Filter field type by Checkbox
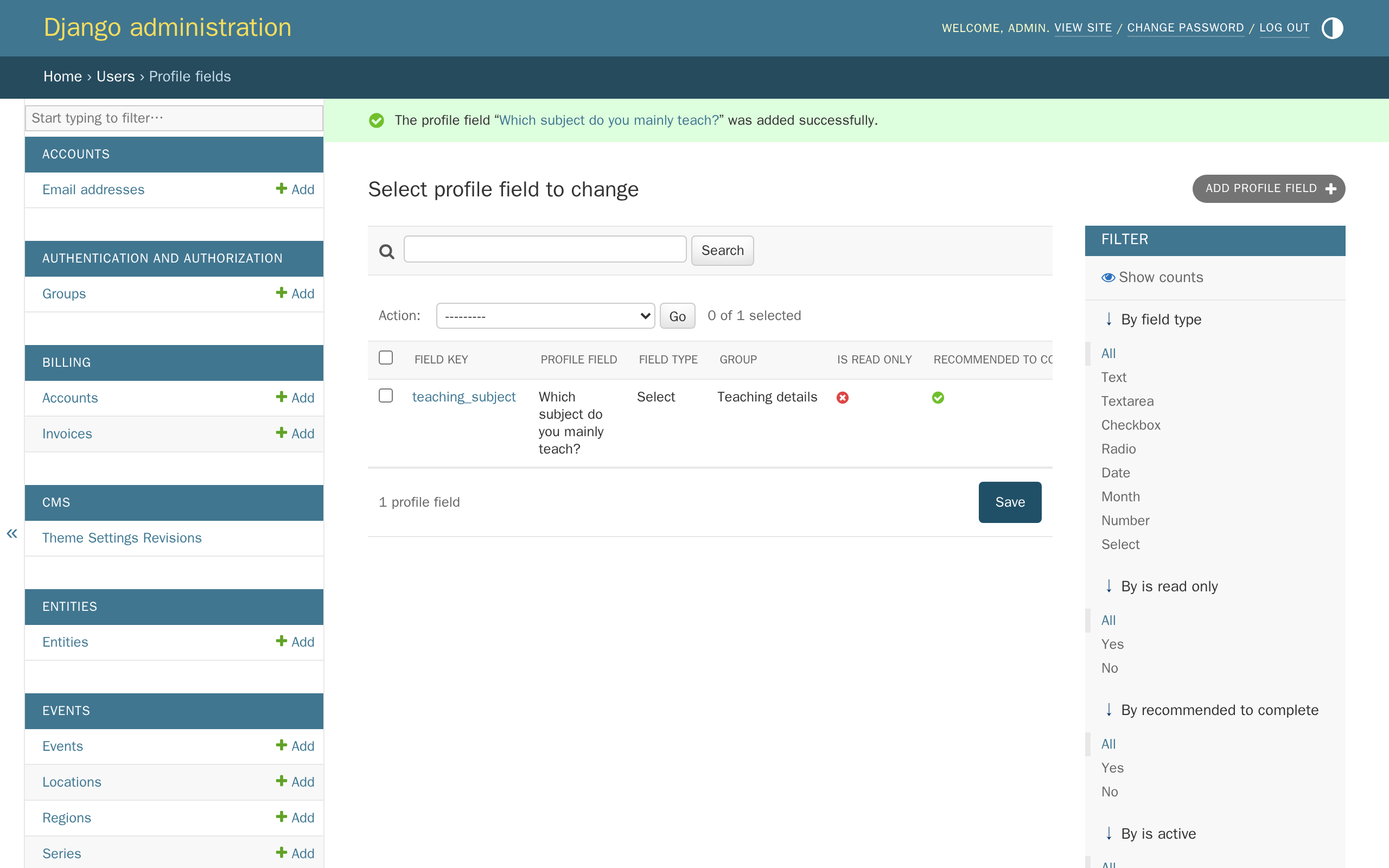The width and height of the screenshot is (1389, 868). coord(1131,425)
